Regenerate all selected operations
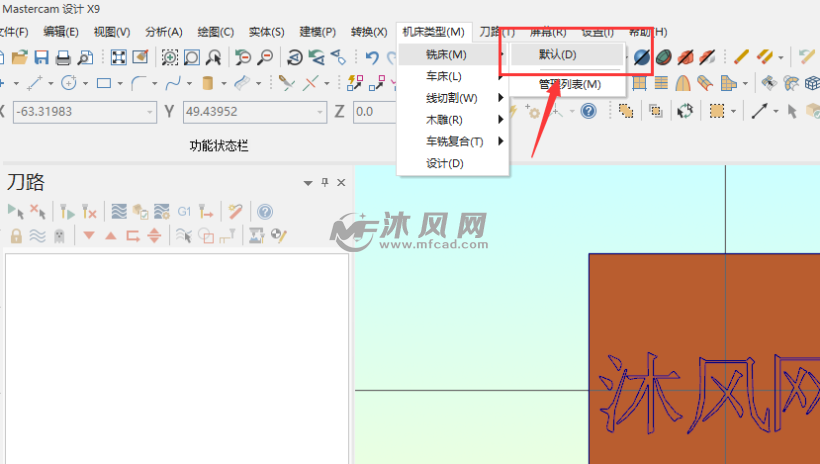Image resolution: width=820 pixels, height=464 pixels. pyautogui.click(x=67, y=212)
